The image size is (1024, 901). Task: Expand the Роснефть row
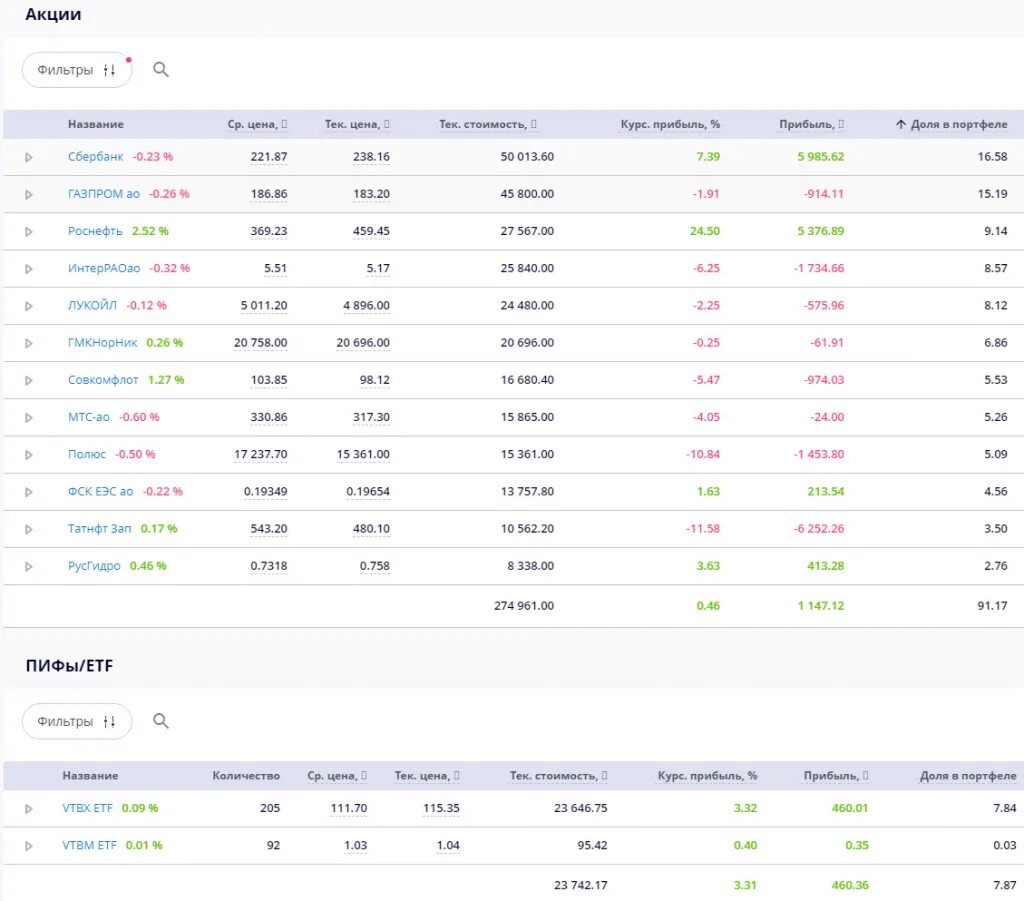[x=29, y=232]
